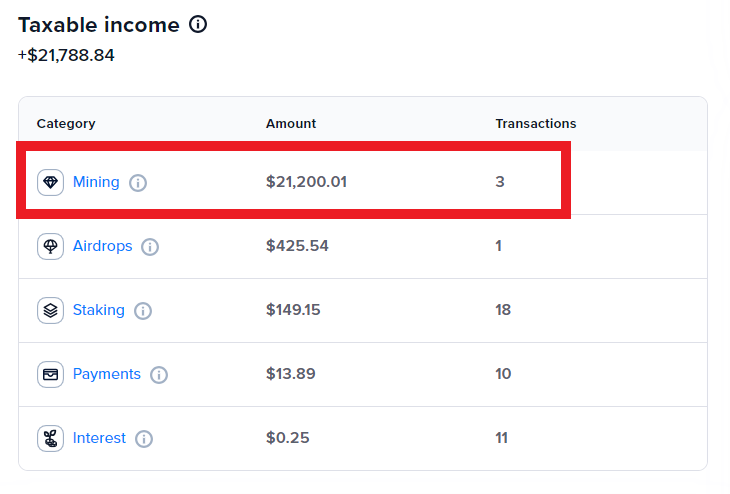
Task: Click the Category column header
Action: pos(66,124)
